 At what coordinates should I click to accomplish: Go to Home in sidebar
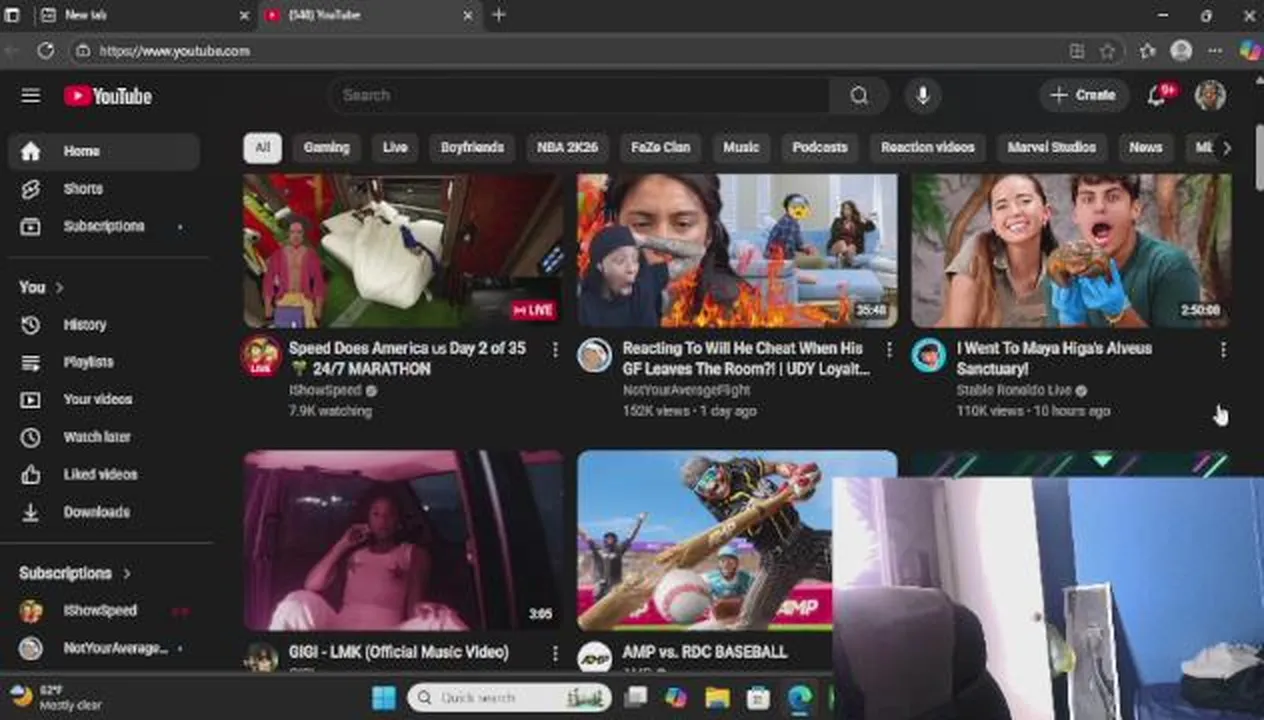[x=104, y=151]
